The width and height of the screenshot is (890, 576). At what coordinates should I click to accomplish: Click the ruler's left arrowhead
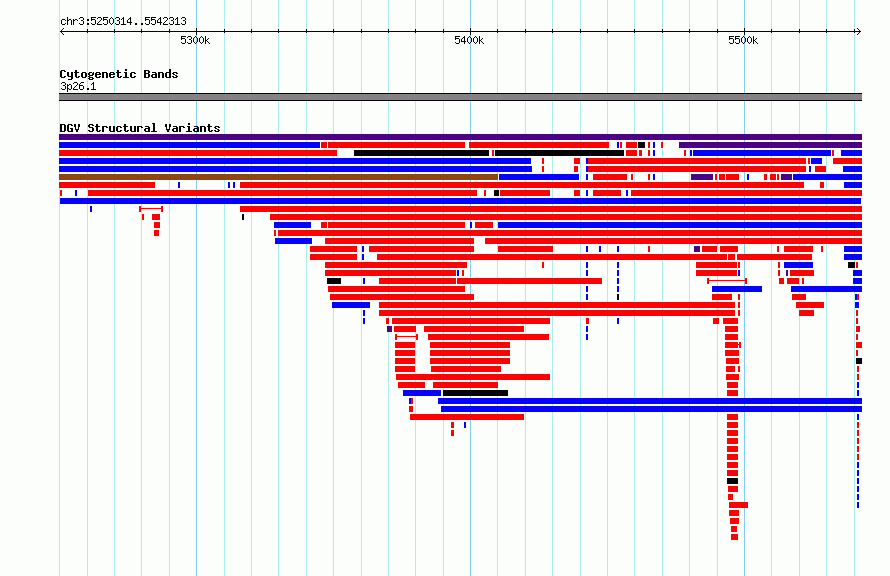pyautogui.click(x=62, y=32)
